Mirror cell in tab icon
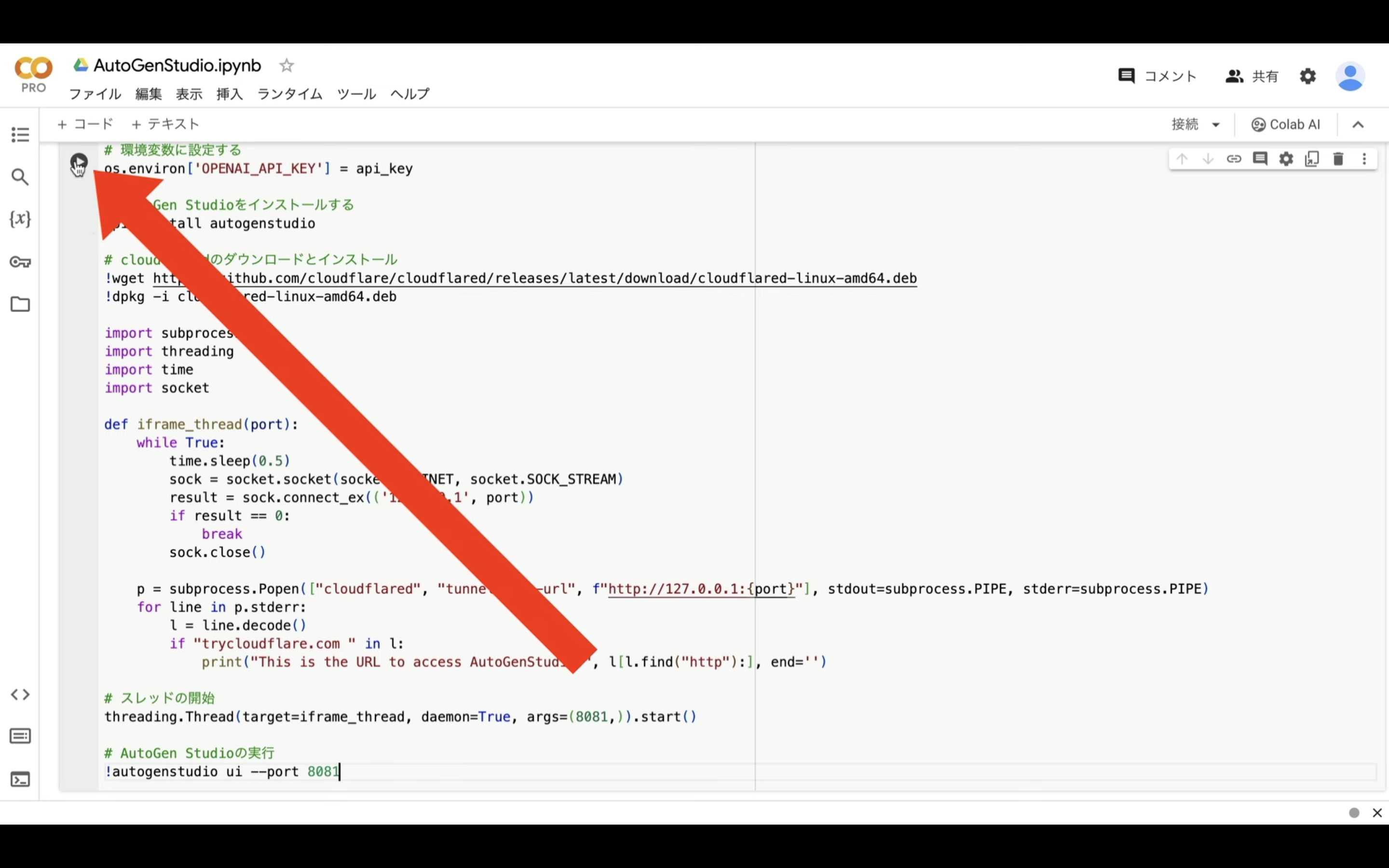The width and height of the screenshot is (1389, 868). 1312,159
